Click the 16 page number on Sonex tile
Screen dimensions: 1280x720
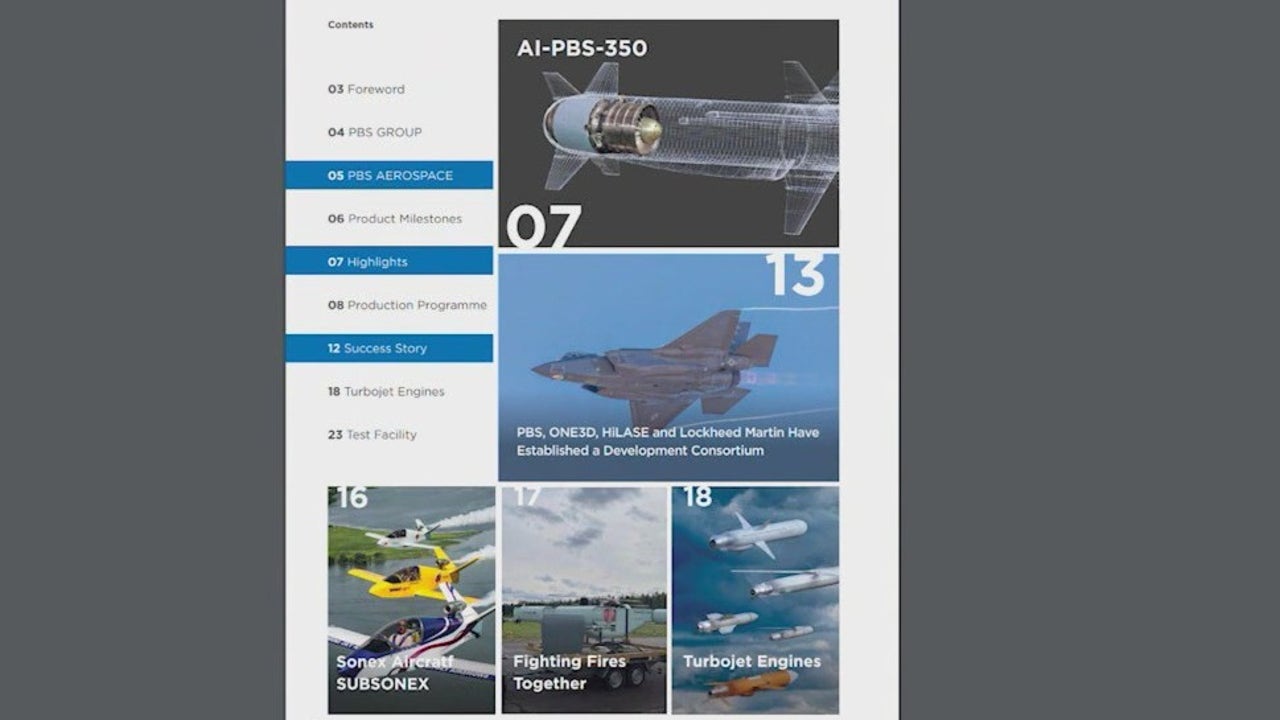point(352,497)
